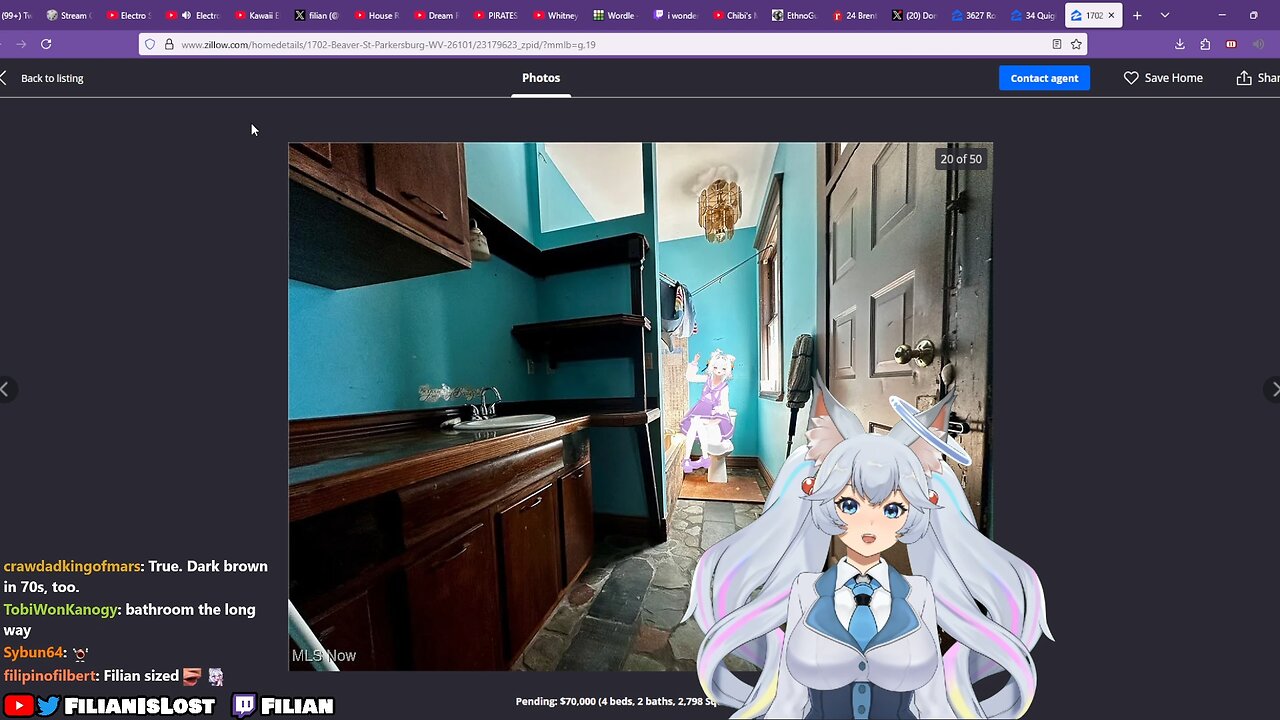Click the Contact agent button
The image size is (1280, 720).
[1044, 78]
